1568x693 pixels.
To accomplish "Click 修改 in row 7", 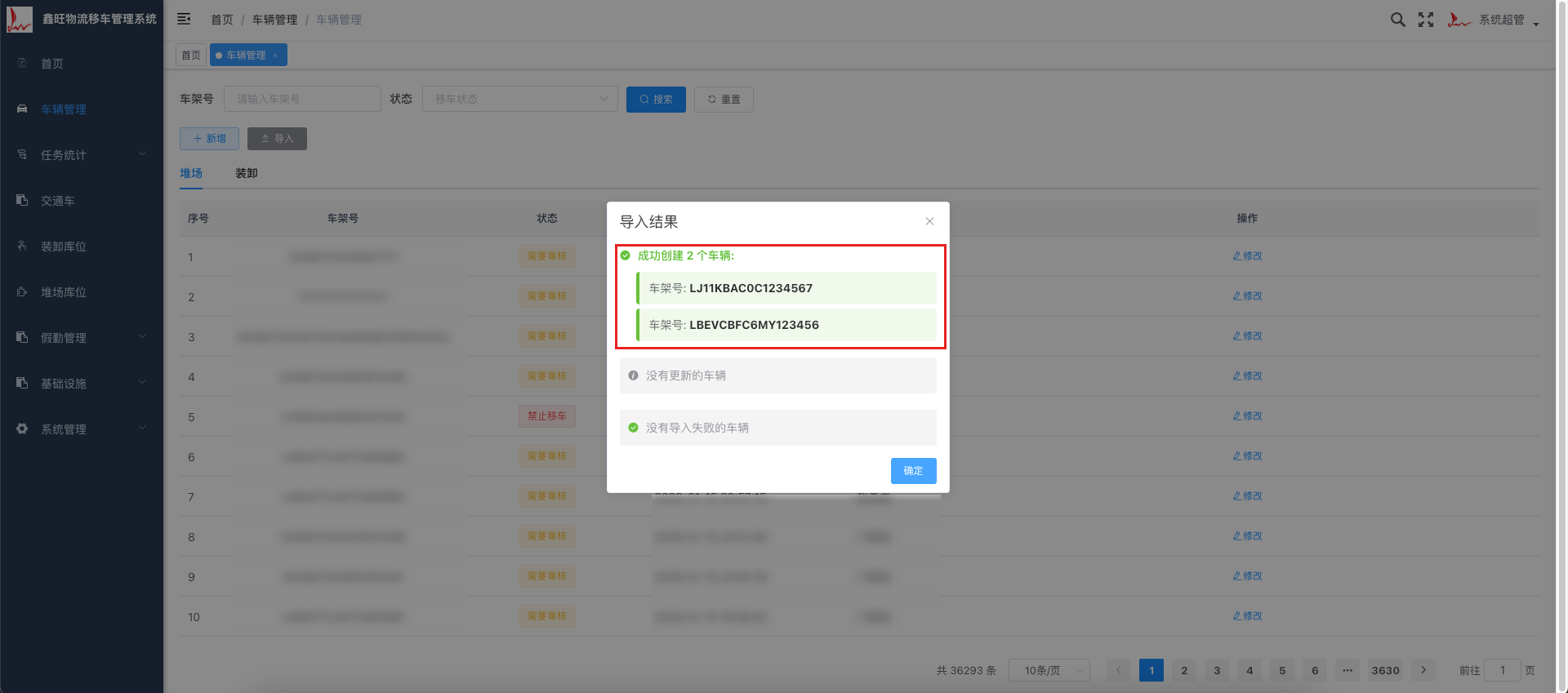I will 1247,496.
